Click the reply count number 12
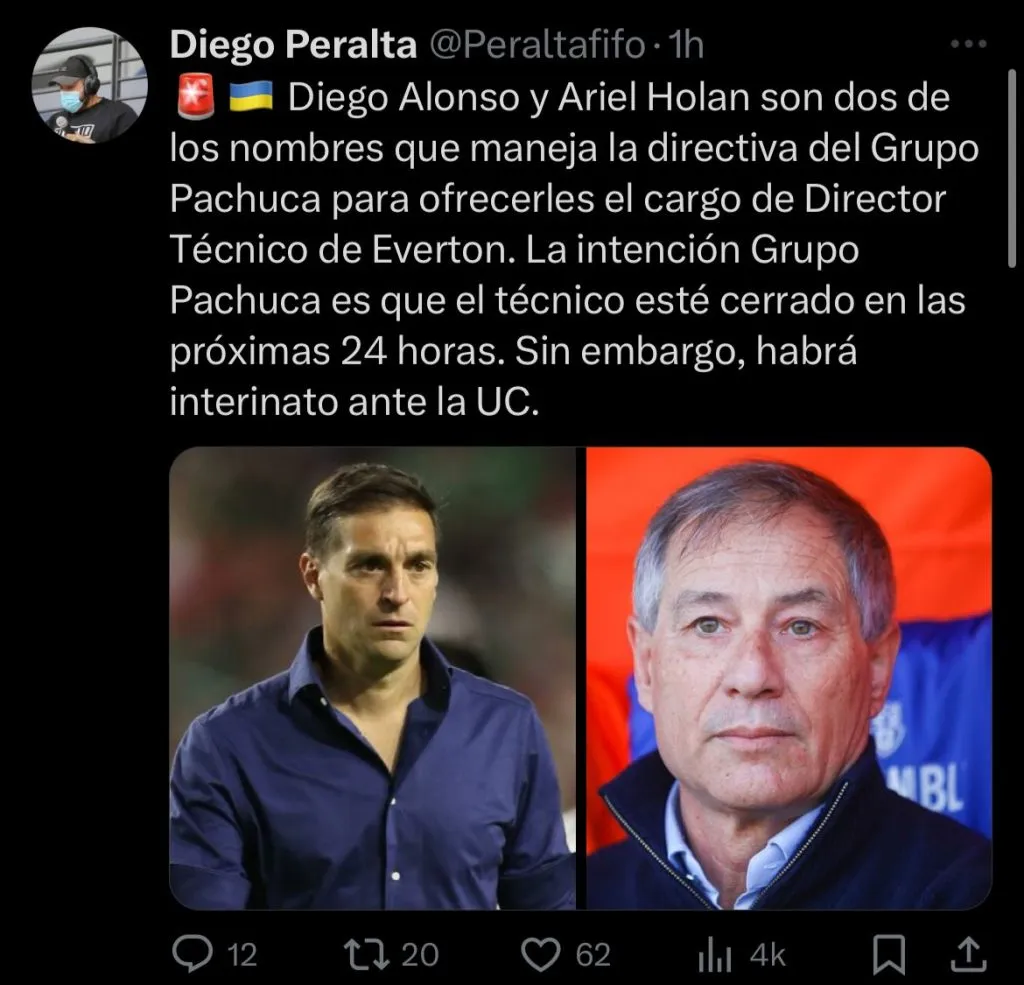Screen dimensions: 1024x985 pyautogui.click(x=242, y=955)
